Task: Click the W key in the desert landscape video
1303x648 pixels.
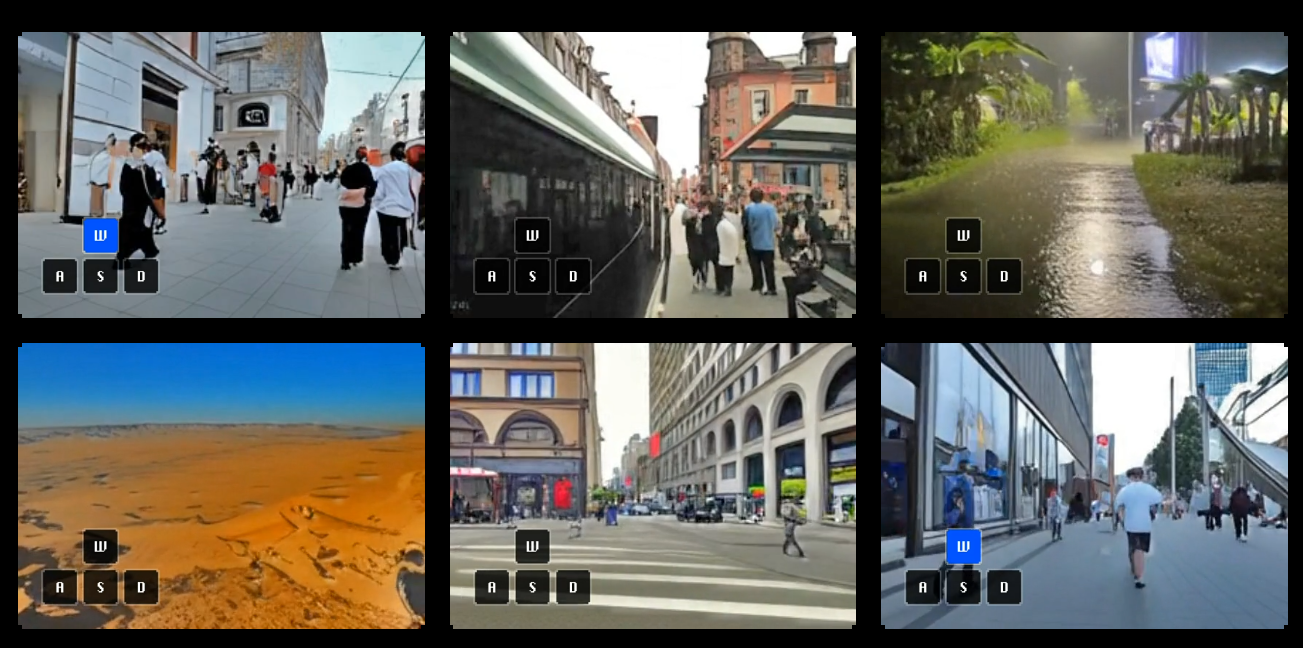Action: (x=100, y=547)
